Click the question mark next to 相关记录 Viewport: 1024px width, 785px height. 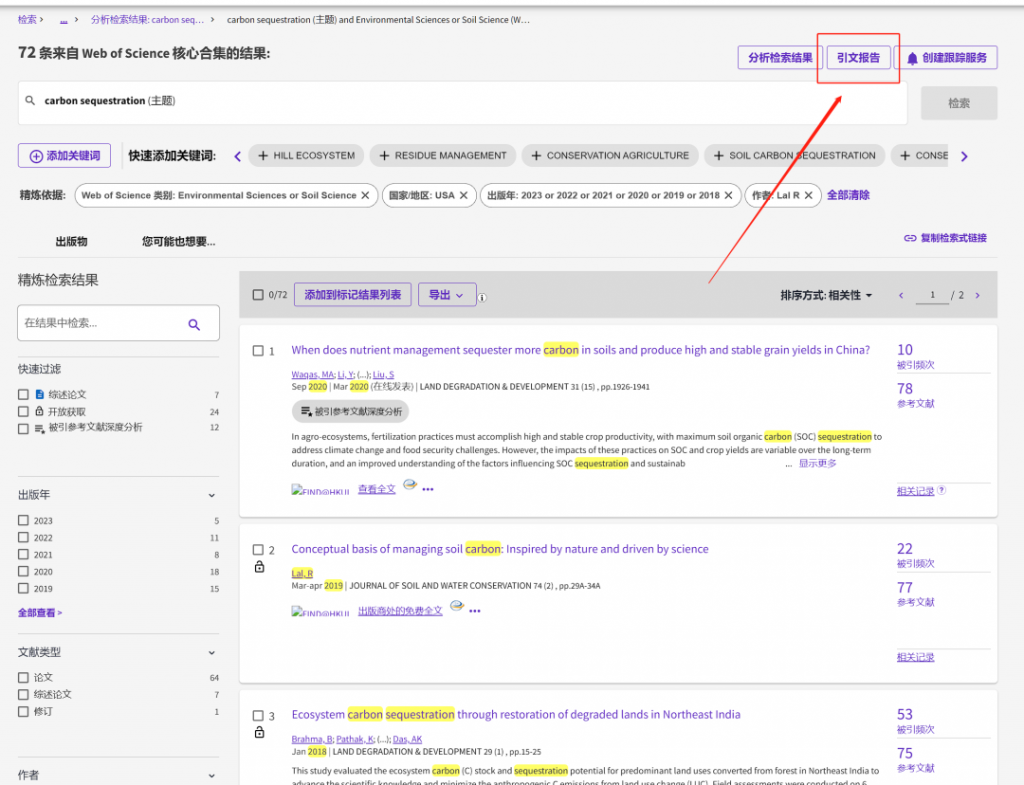(x=939, y=490)
